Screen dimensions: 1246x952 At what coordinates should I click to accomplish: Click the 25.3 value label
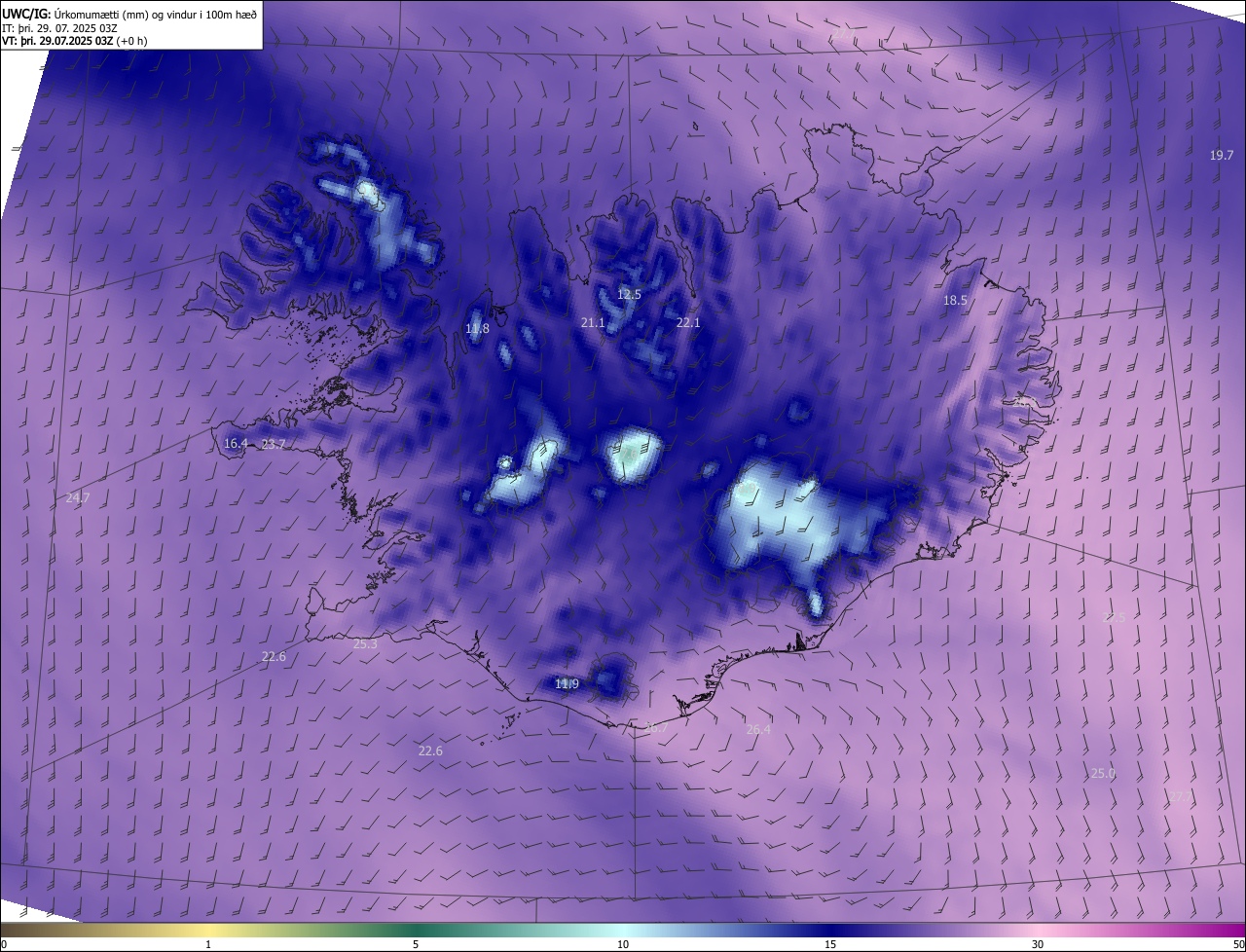pos(365,643)
